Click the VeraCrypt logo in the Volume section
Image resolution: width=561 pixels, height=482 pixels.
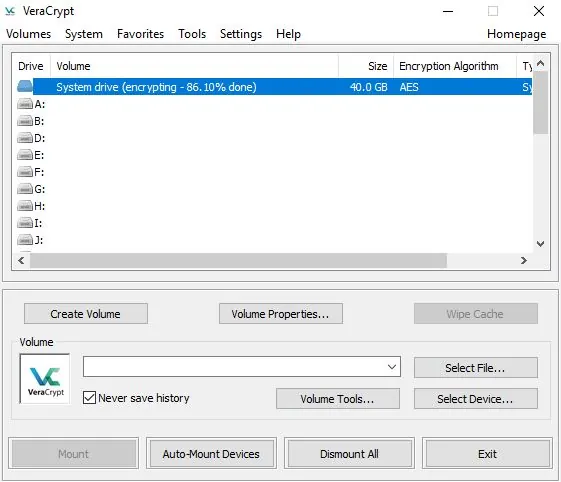pos(45,379)
